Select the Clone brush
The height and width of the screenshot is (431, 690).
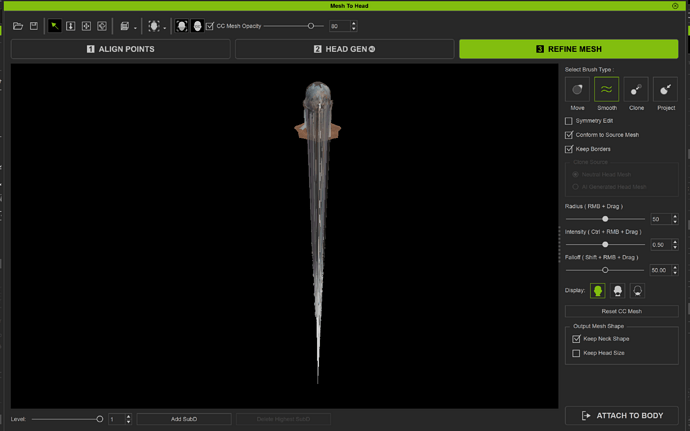(636, 89)
